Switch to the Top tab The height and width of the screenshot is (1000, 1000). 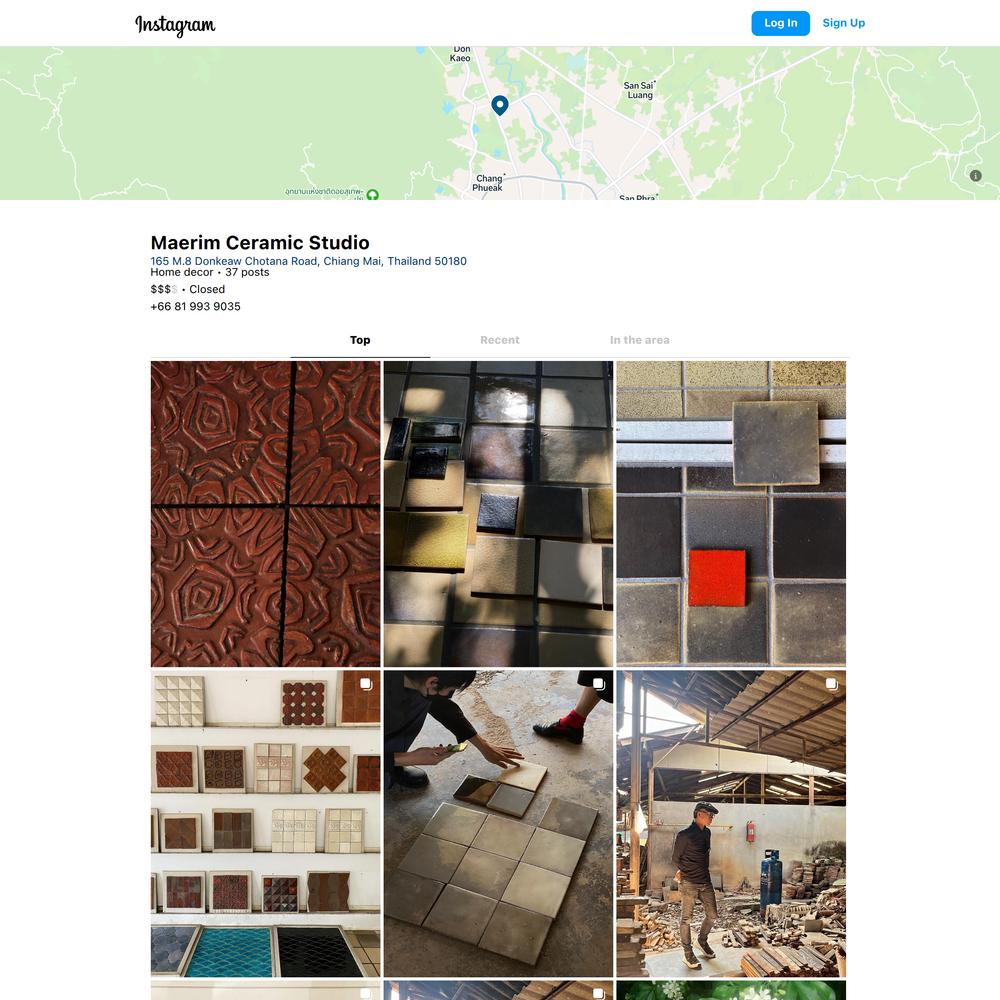[x=360, y=341]
